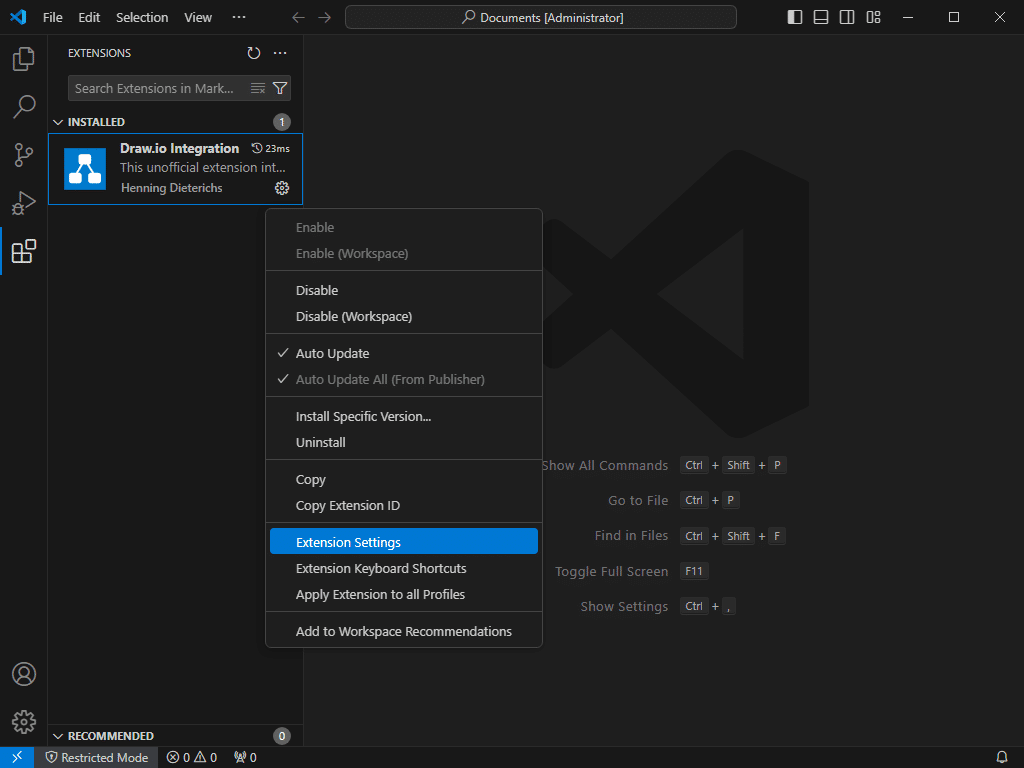
Task: Open the Explorer view in activity bar
Action: tap(24, 59)
